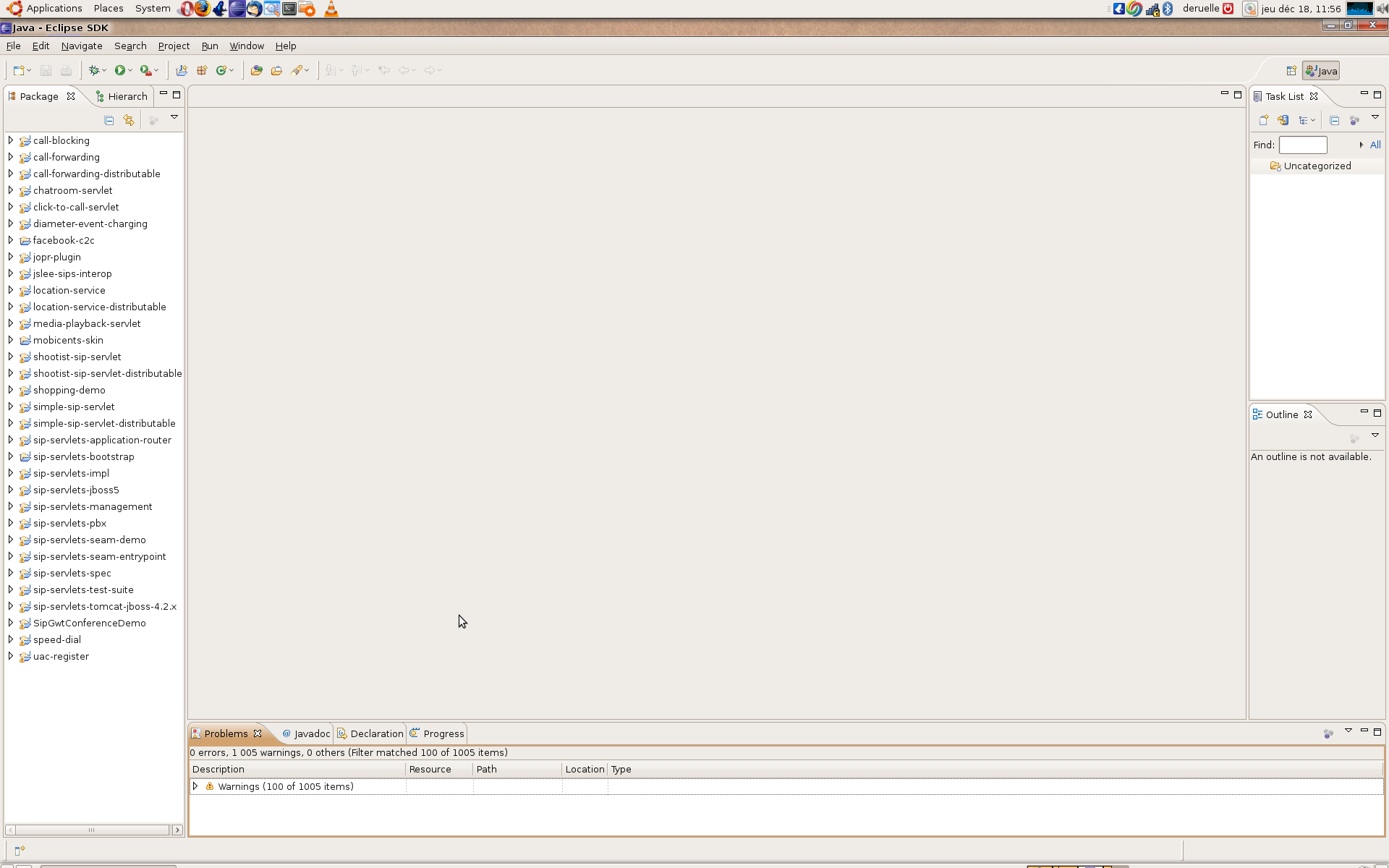The height and width of the screenshot is (868, 1389).
Task: Maximize the Problems view panel
Action: [x=1377, y=731]
